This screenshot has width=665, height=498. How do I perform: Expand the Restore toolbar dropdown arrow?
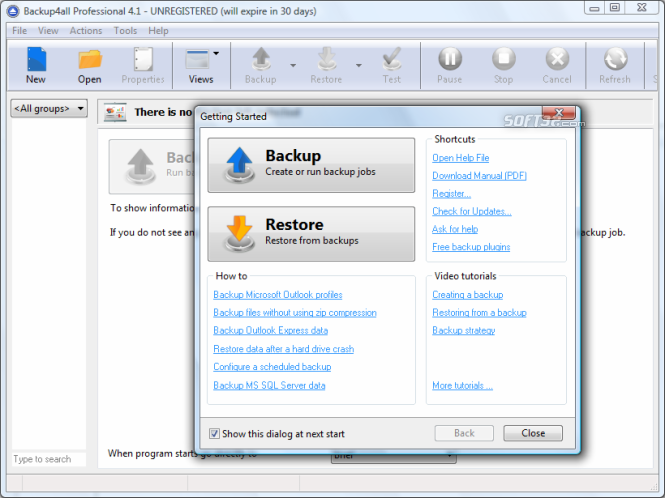point(359,66)
